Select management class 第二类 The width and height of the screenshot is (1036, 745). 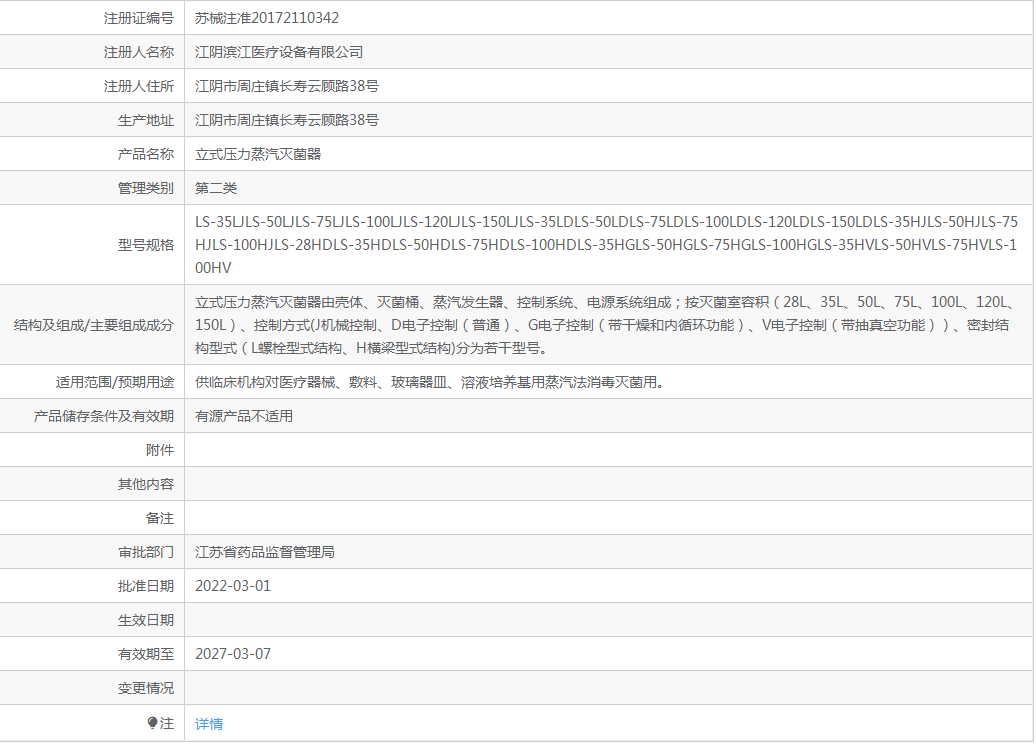(216, 188)
